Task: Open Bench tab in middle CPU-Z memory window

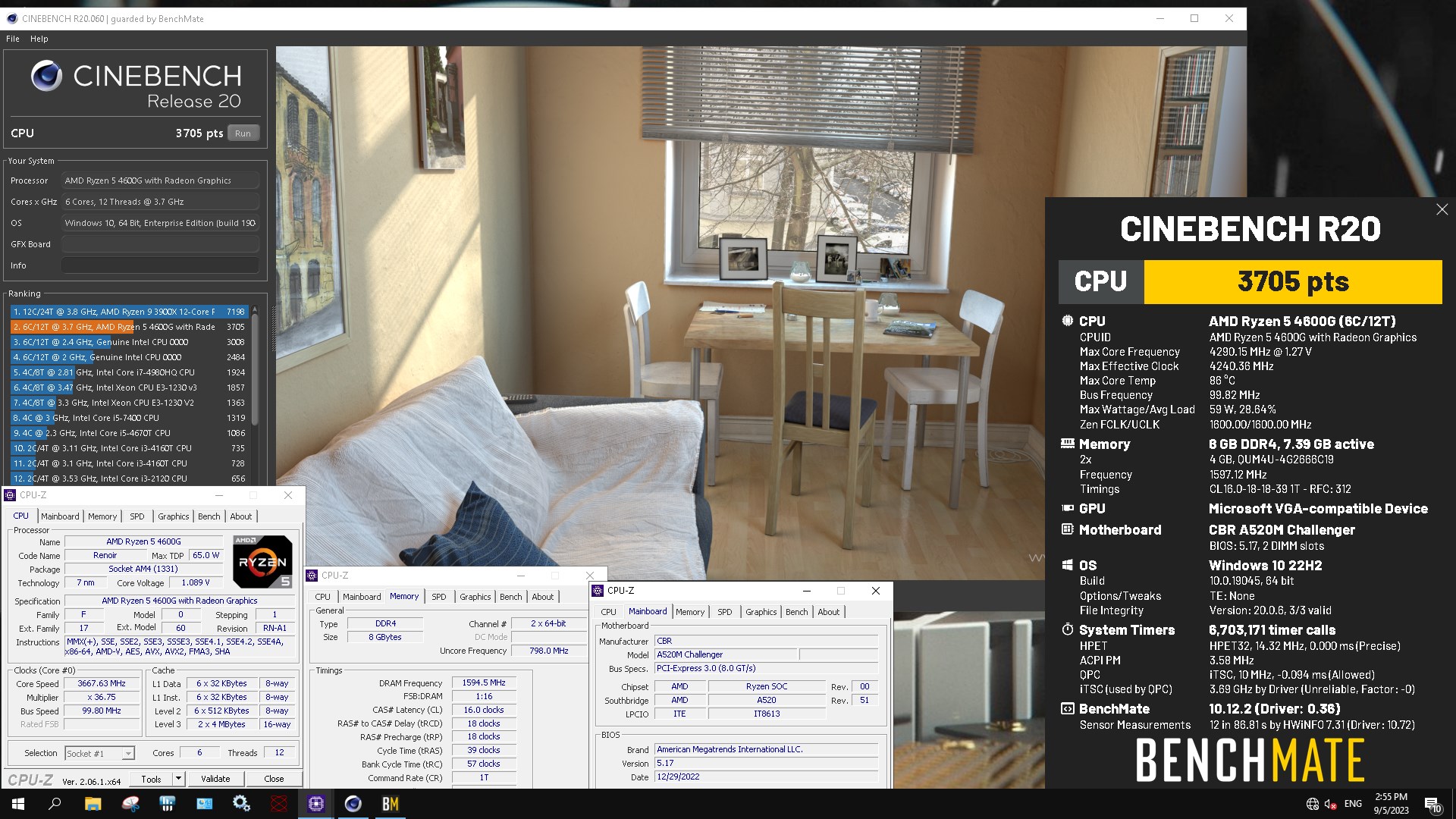Action: [510, 597]
